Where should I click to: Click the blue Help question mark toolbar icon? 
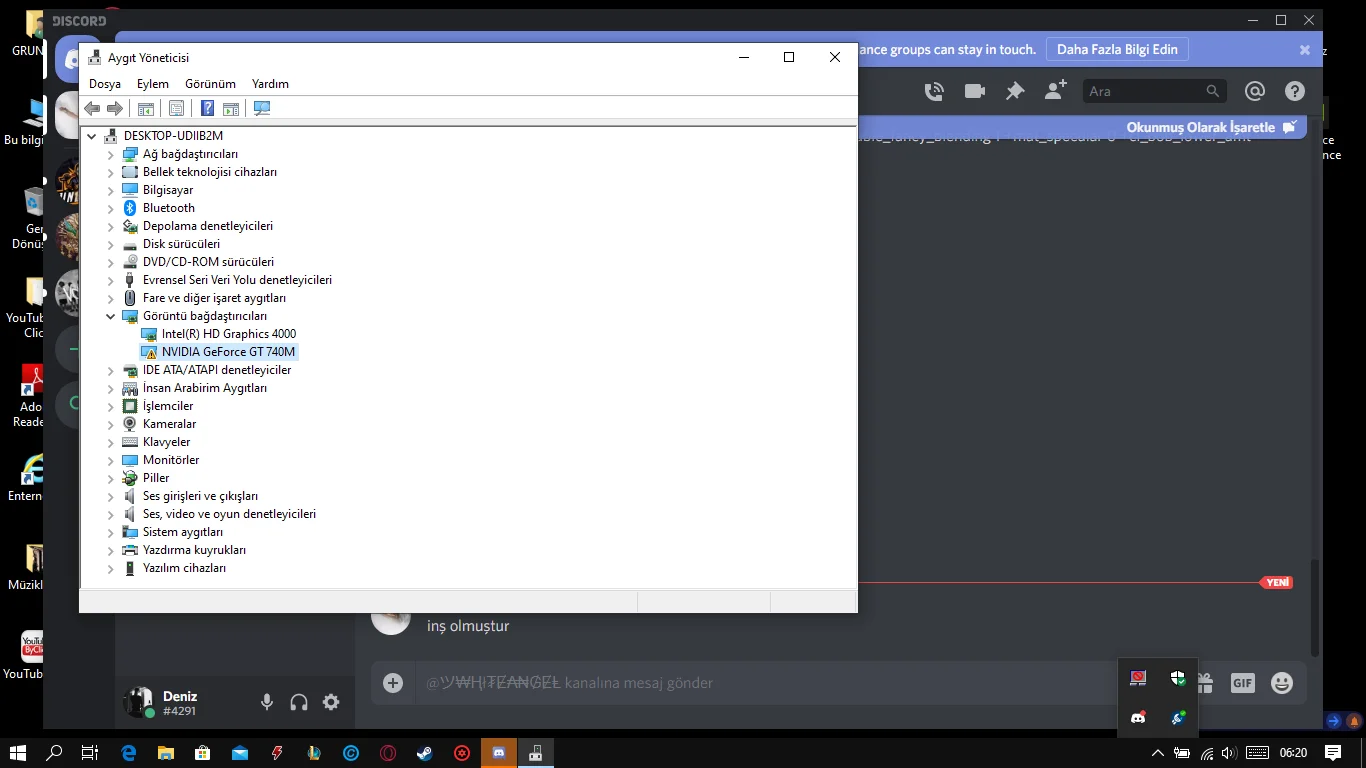point(207,109)
